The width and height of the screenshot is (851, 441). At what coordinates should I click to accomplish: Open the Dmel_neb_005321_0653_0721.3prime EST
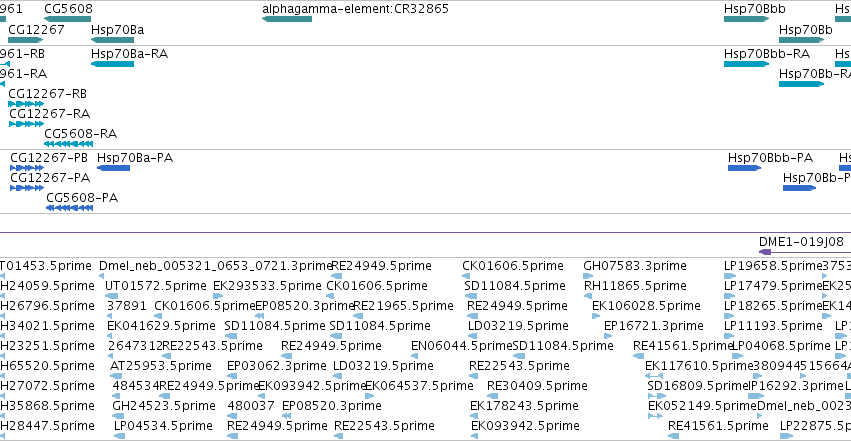215,266
